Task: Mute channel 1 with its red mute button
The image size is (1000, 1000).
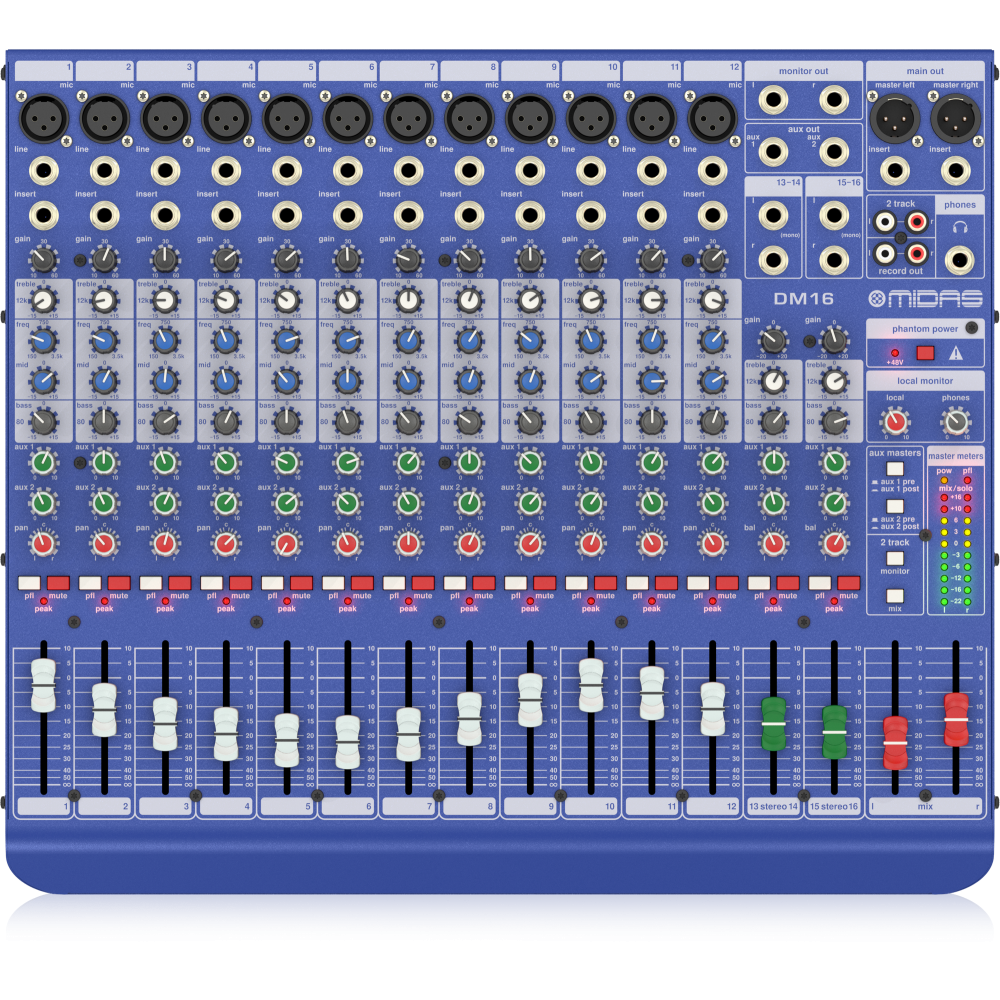Action: (x=58, y=583)
